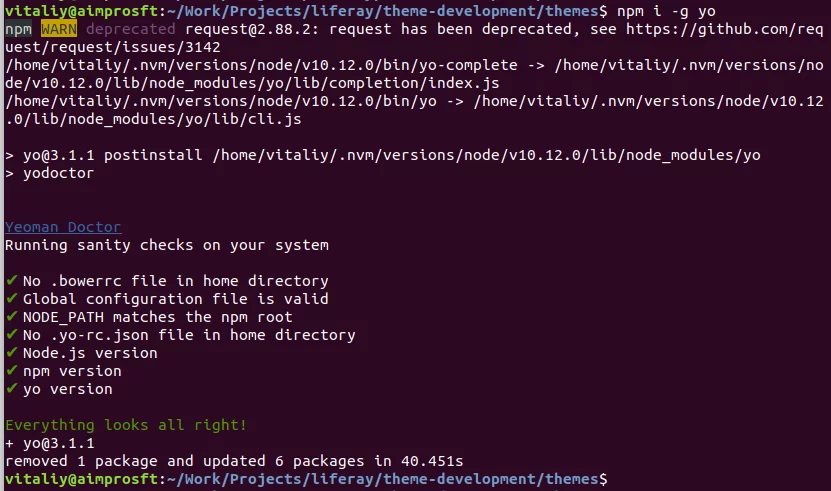Click the '+ yo@3.1.1' installed line

click(x=50, y=443)
